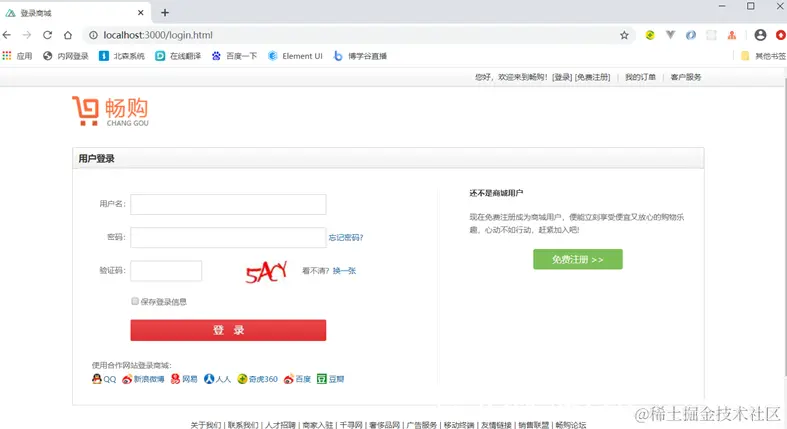The height and width of the screenshot is (429, 787).
Task: Click the red 登录 button
Action: [x=228, y=330]
